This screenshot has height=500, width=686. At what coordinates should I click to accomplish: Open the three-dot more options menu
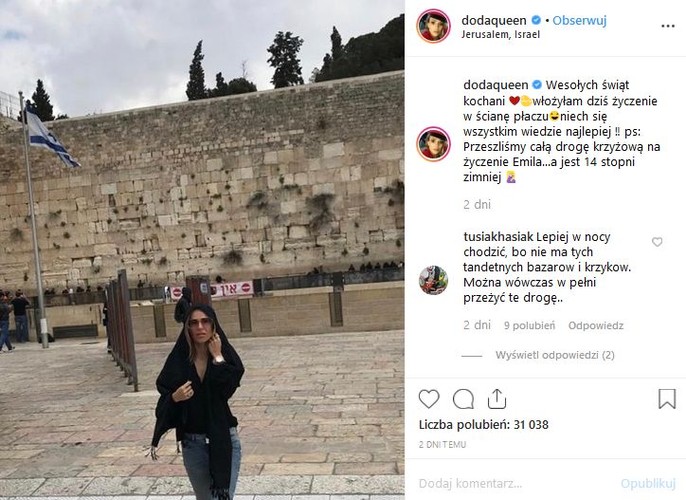[668, 26]
